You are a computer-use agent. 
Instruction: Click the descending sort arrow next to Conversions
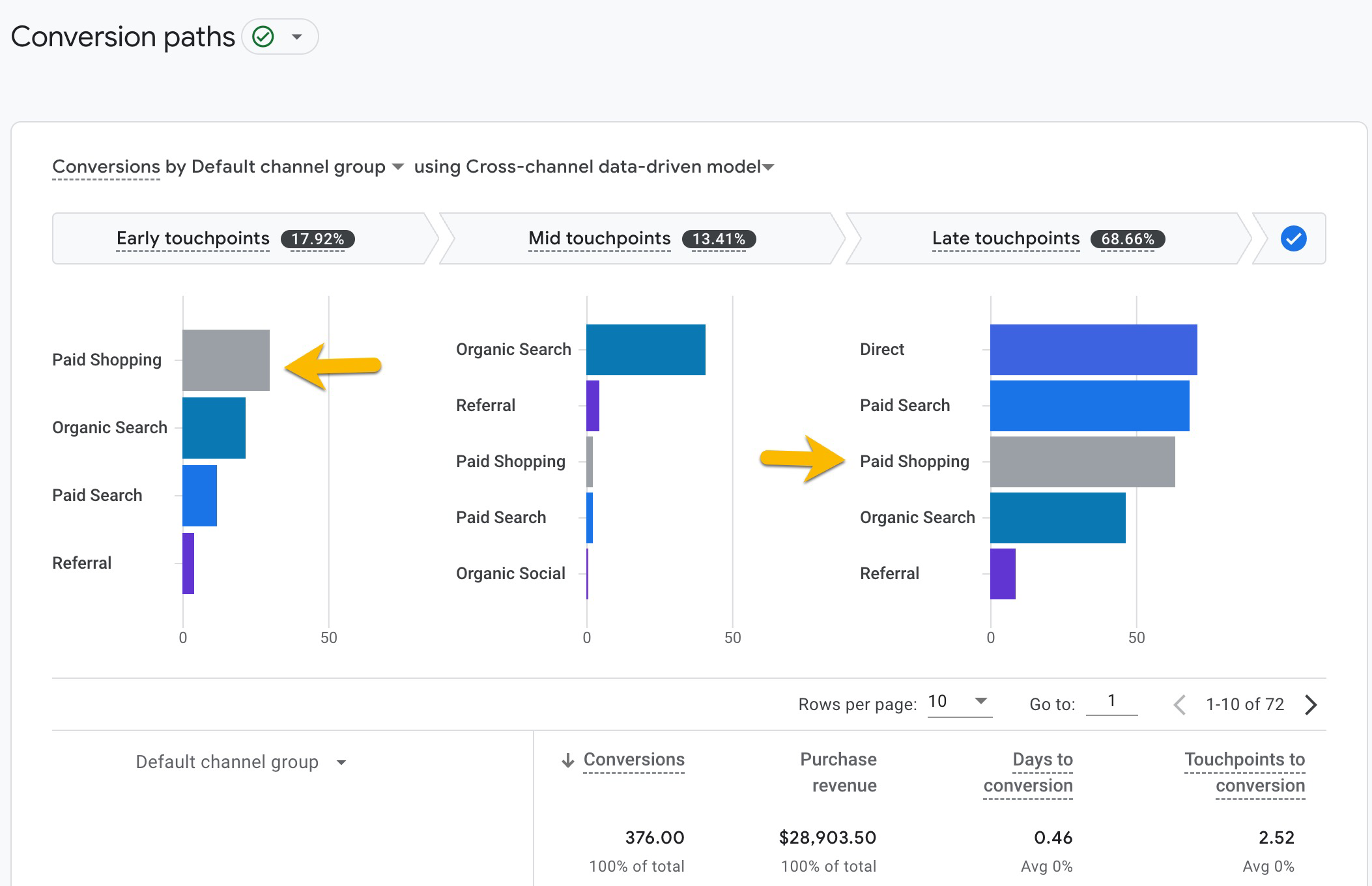[x=568, y=760]
